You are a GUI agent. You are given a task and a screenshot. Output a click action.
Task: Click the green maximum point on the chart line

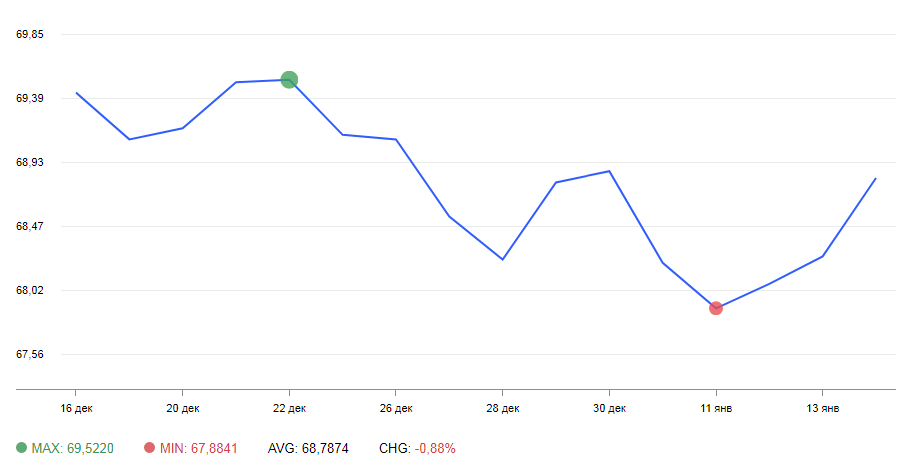coord(289,80)
